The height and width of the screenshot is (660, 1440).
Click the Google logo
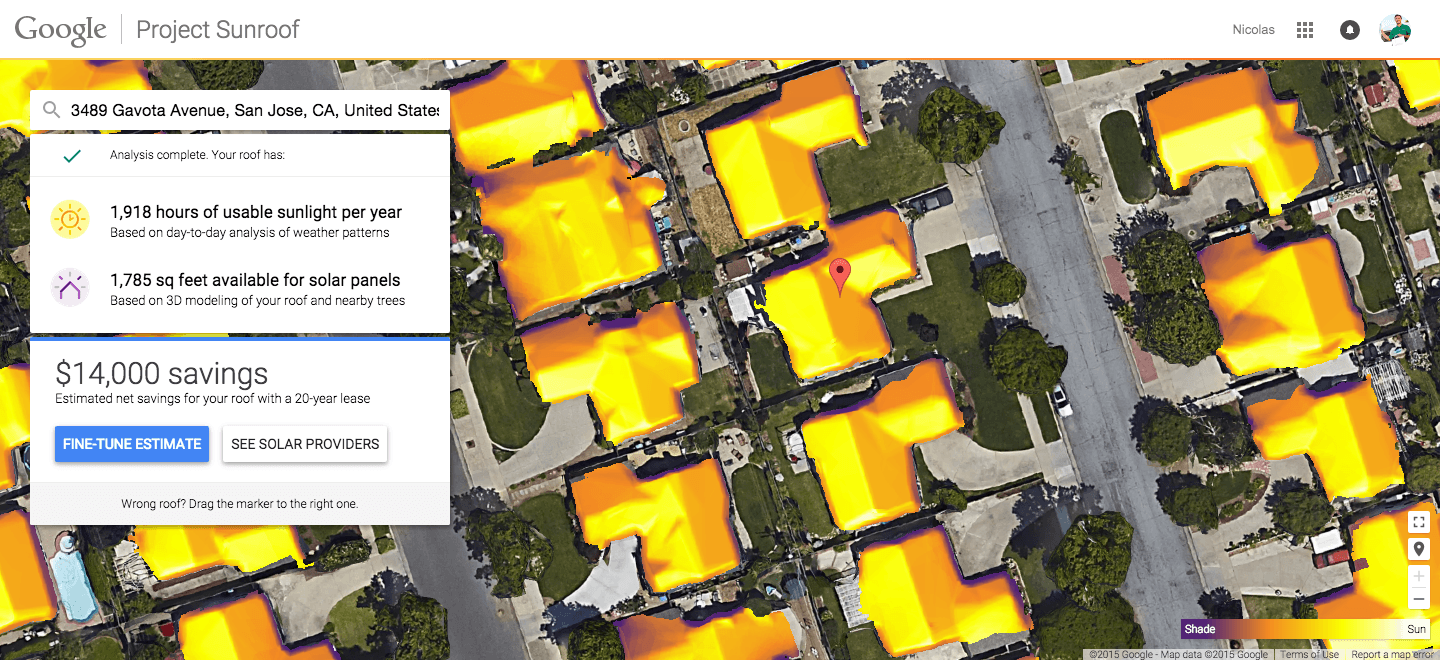(x=61, y=30)
